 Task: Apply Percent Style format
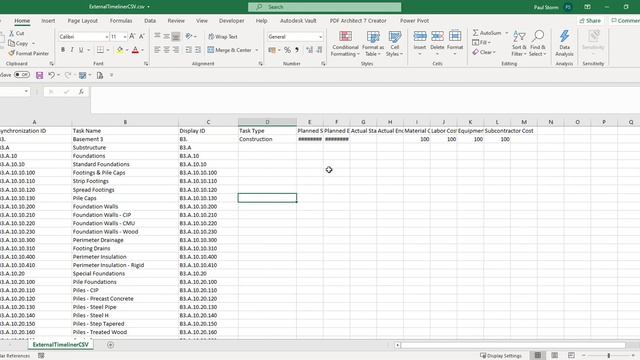287,50
